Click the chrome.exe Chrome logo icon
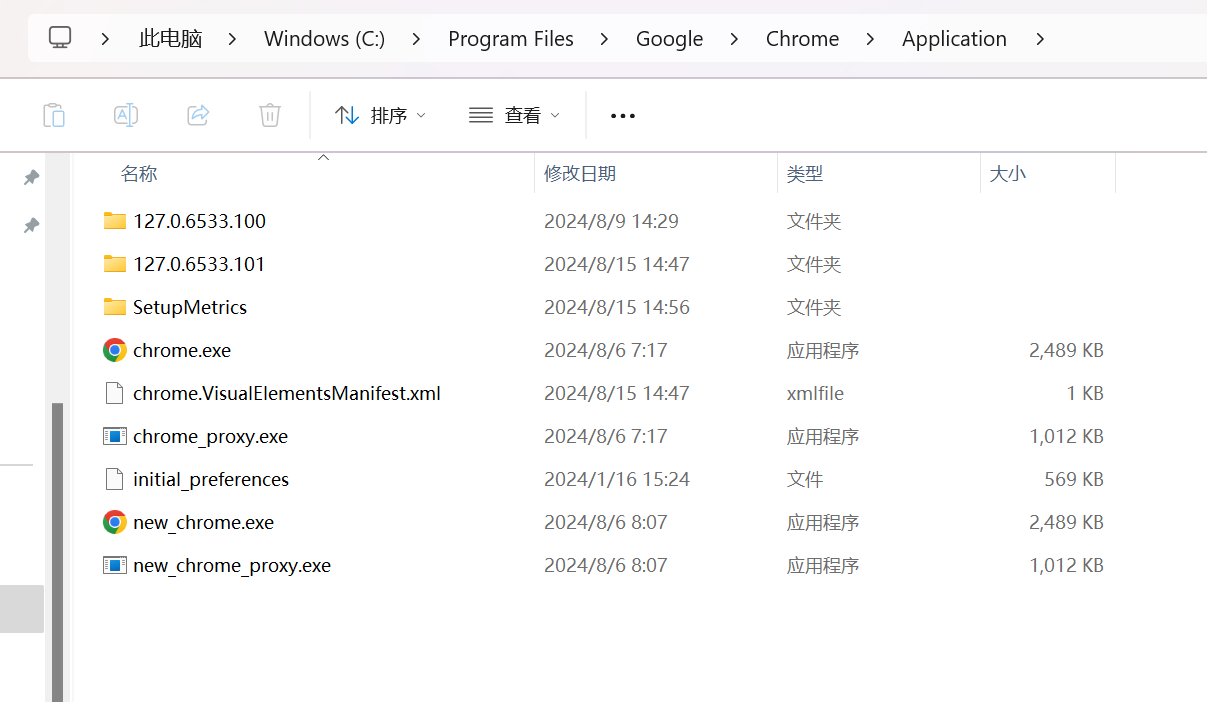This screenshot has width=1207, height=702. (115, 350)
